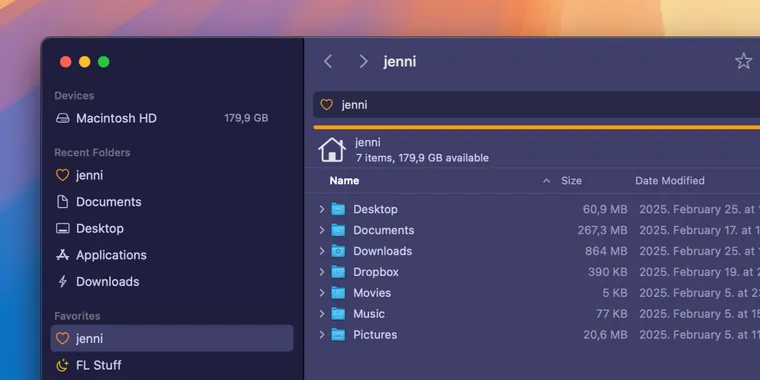Click the Music folder icon
Screen dimensions: 760x380
pyautogui.click(x=338, y=314)
